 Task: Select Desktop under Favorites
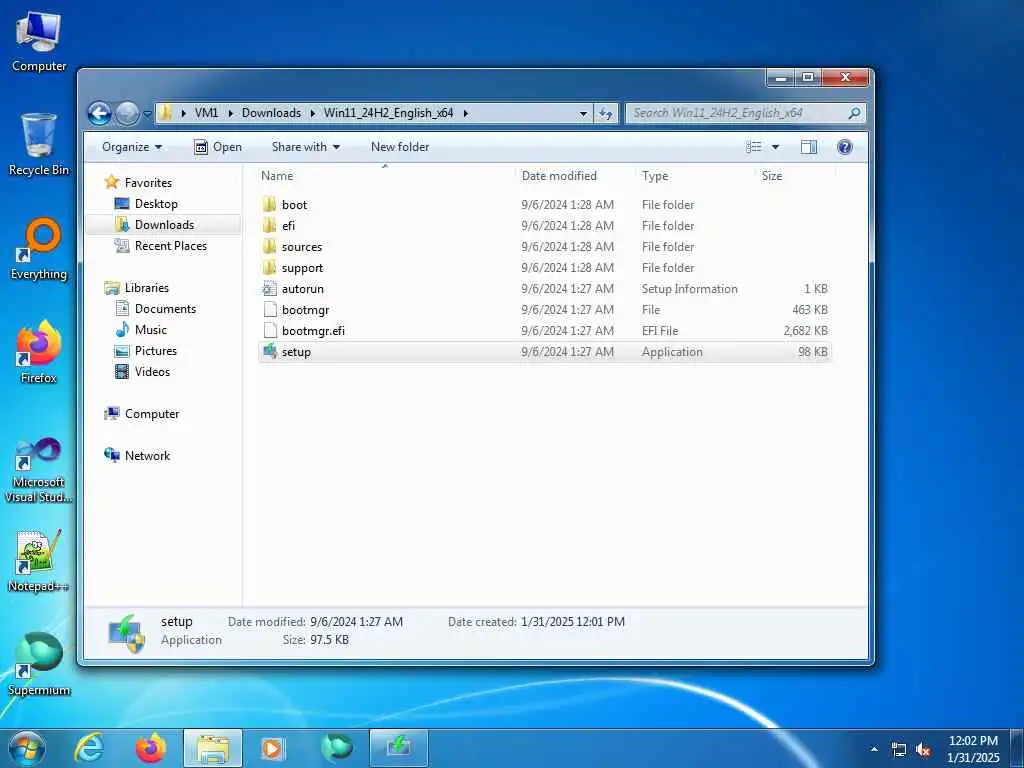156,204
